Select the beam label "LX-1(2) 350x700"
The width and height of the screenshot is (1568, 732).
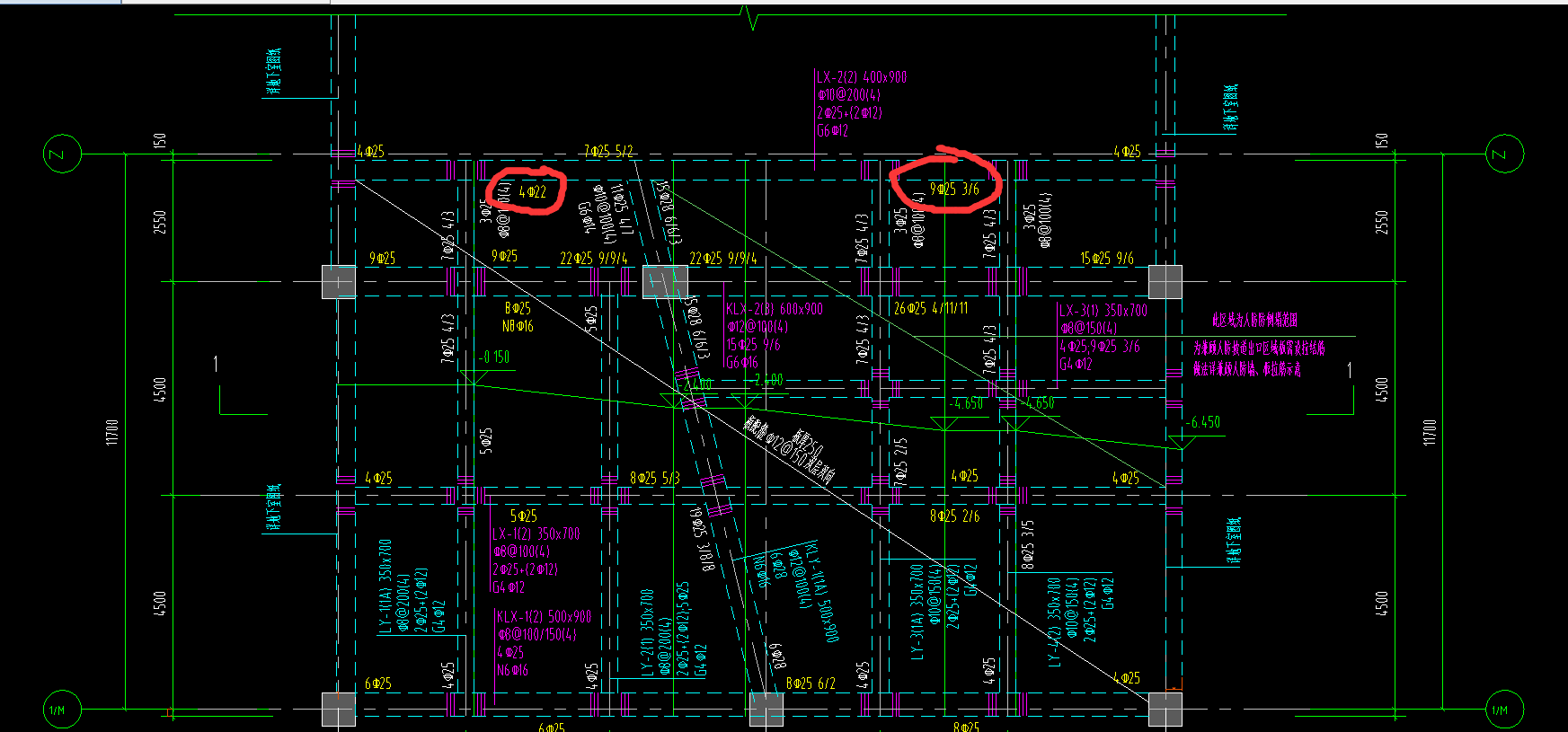[x=536, y=534]
